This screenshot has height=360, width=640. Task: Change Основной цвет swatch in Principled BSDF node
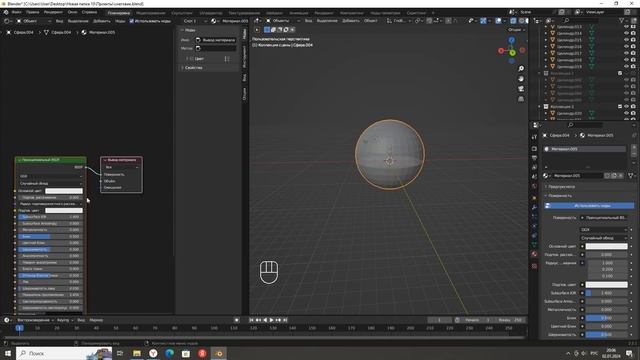[x=64, y=191]
